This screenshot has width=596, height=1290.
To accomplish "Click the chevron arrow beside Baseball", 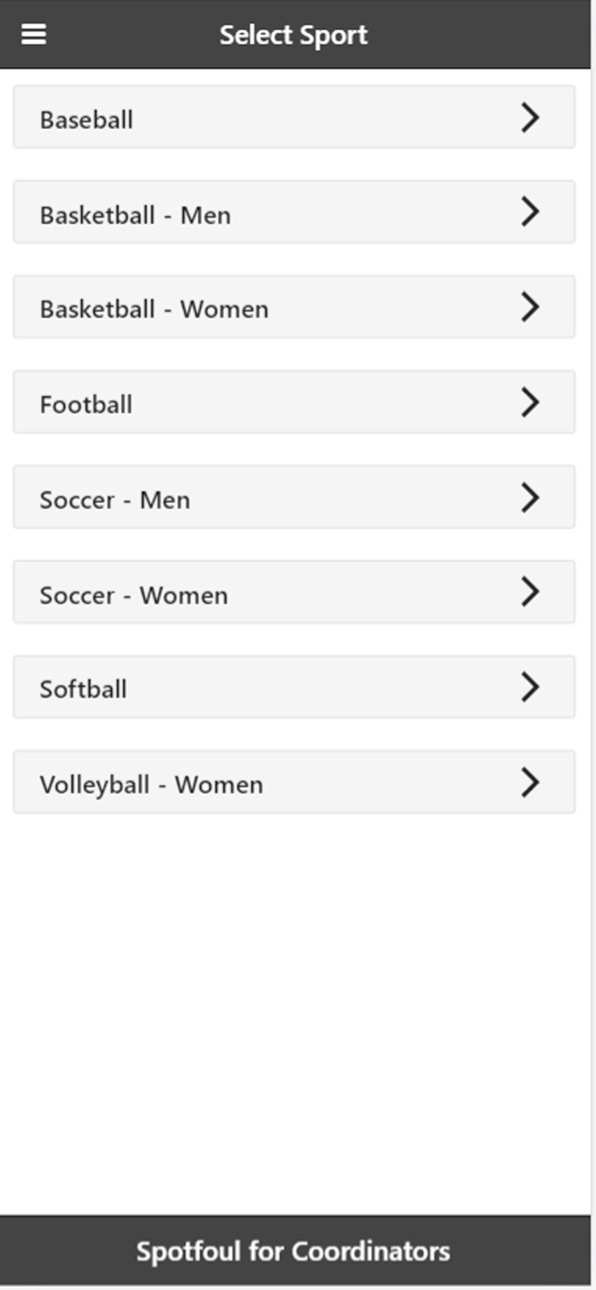I will coord(530,118).
